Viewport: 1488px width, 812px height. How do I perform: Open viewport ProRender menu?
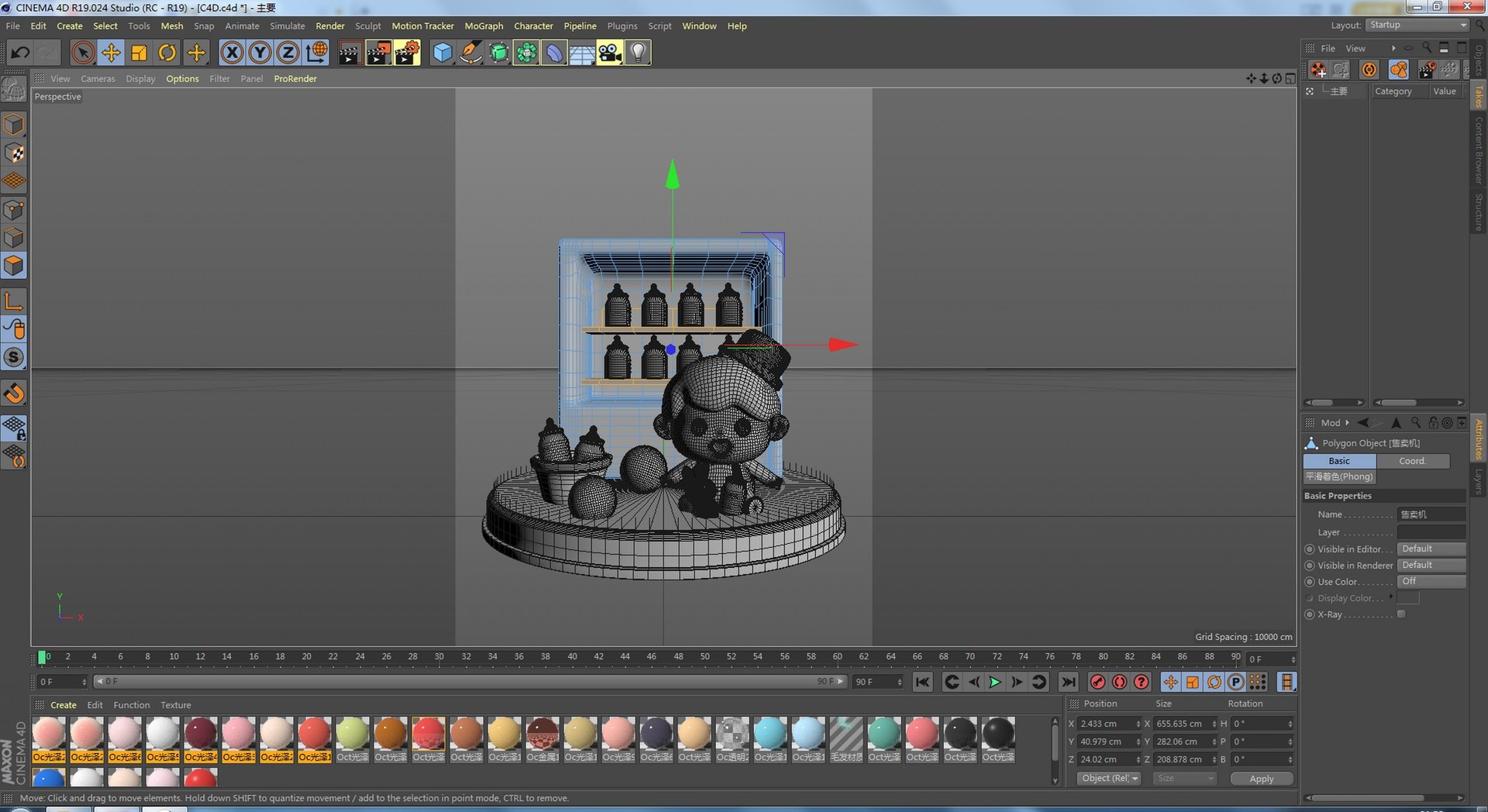(295, 78)
